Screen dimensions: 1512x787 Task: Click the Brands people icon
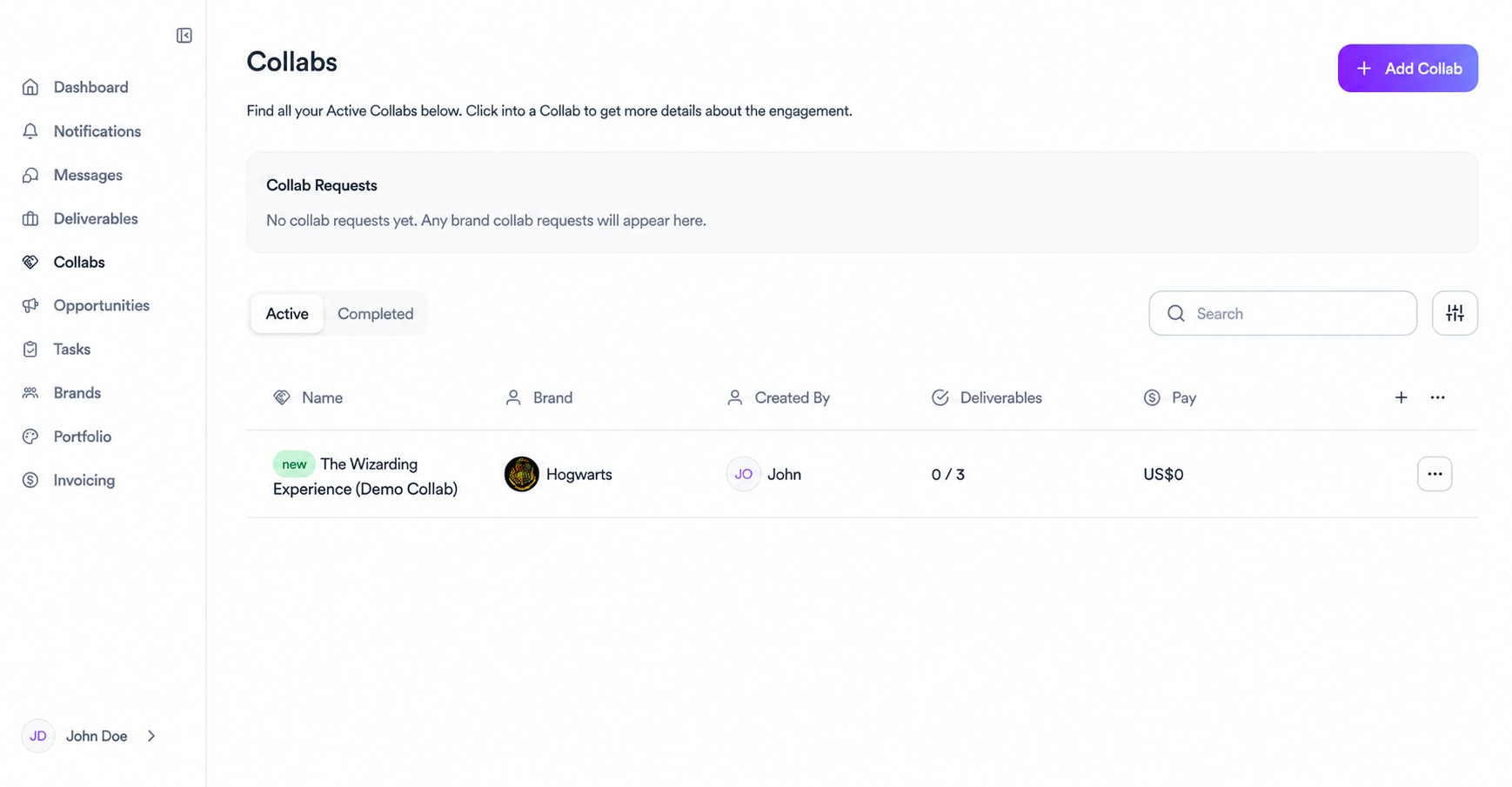pos(30,393)
